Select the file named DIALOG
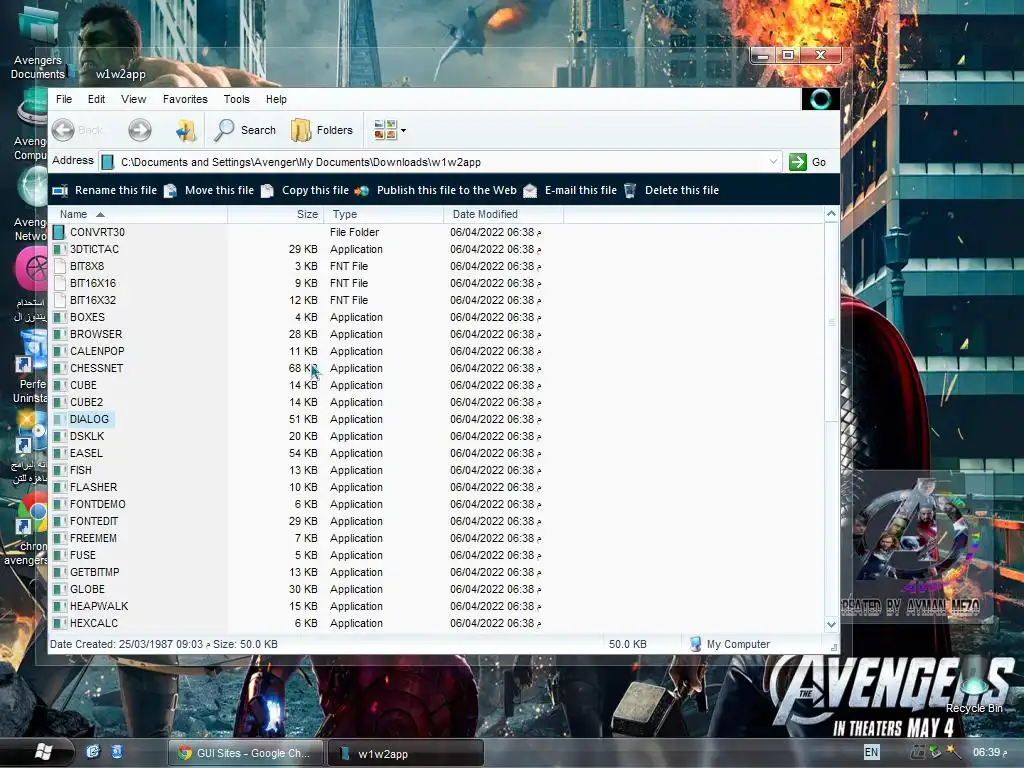 pyautogui.click(x=89, y=419)
